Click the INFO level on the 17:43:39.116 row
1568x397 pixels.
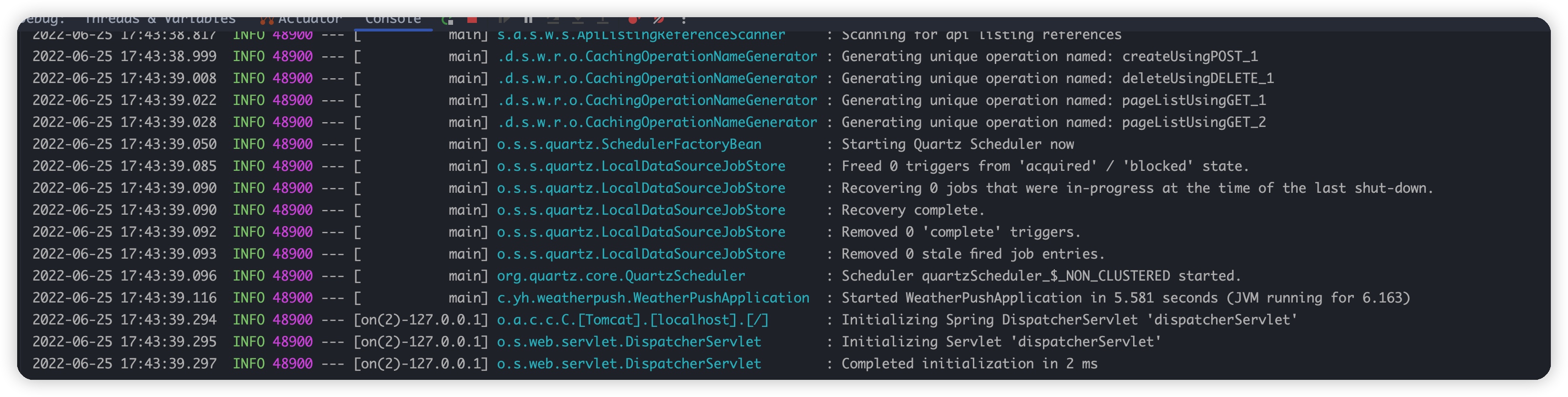(248, 298)
